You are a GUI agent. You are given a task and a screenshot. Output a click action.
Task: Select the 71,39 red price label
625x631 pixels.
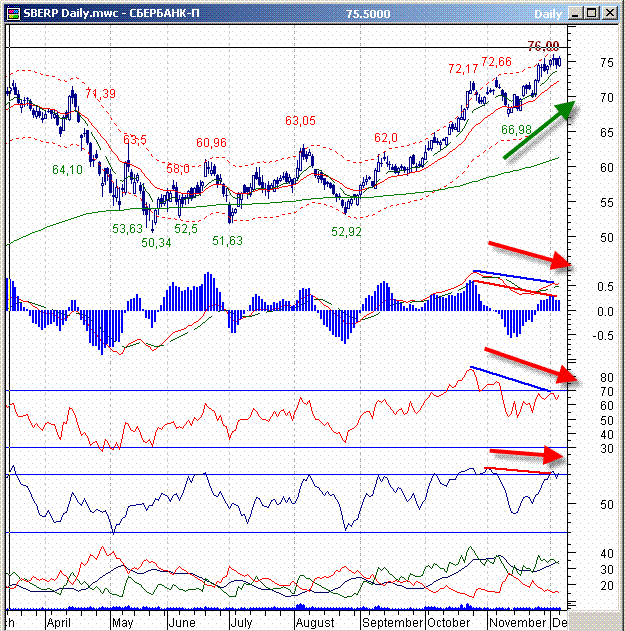pyautogui.click(x=100, y=93)
